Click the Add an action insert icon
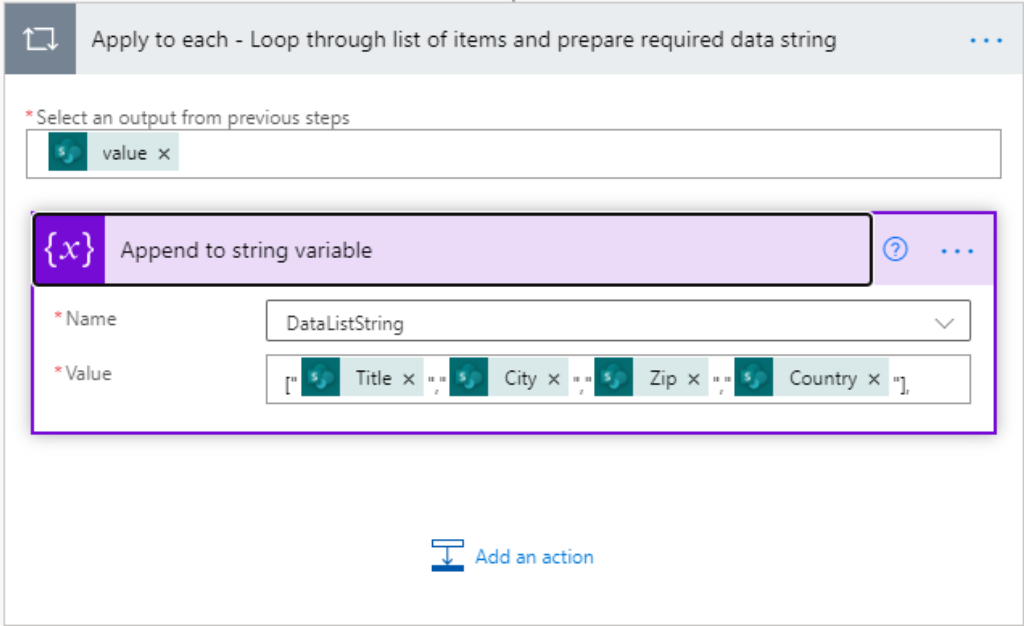The width and height of the screenshot is (1024, 626). pyautogui.click(x=448, y=556)
